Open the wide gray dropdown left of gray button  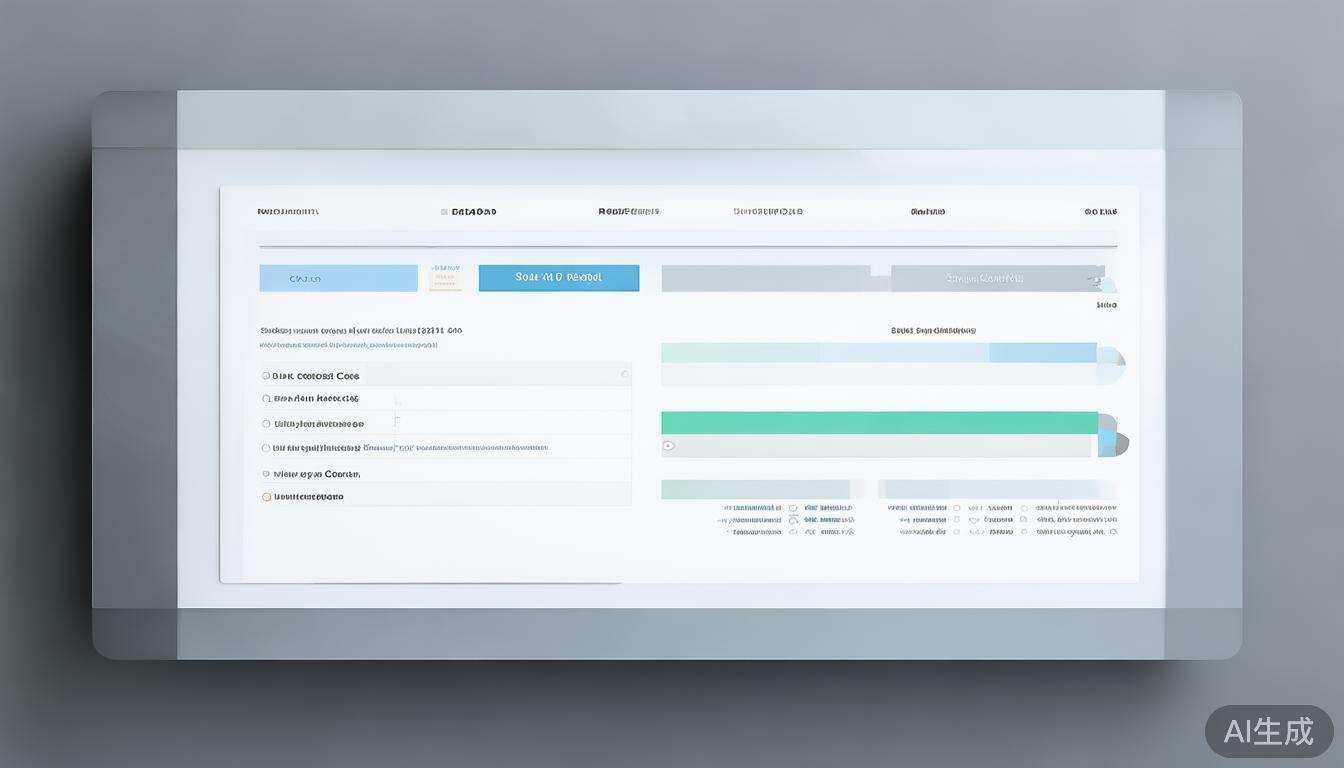point(765,278)
